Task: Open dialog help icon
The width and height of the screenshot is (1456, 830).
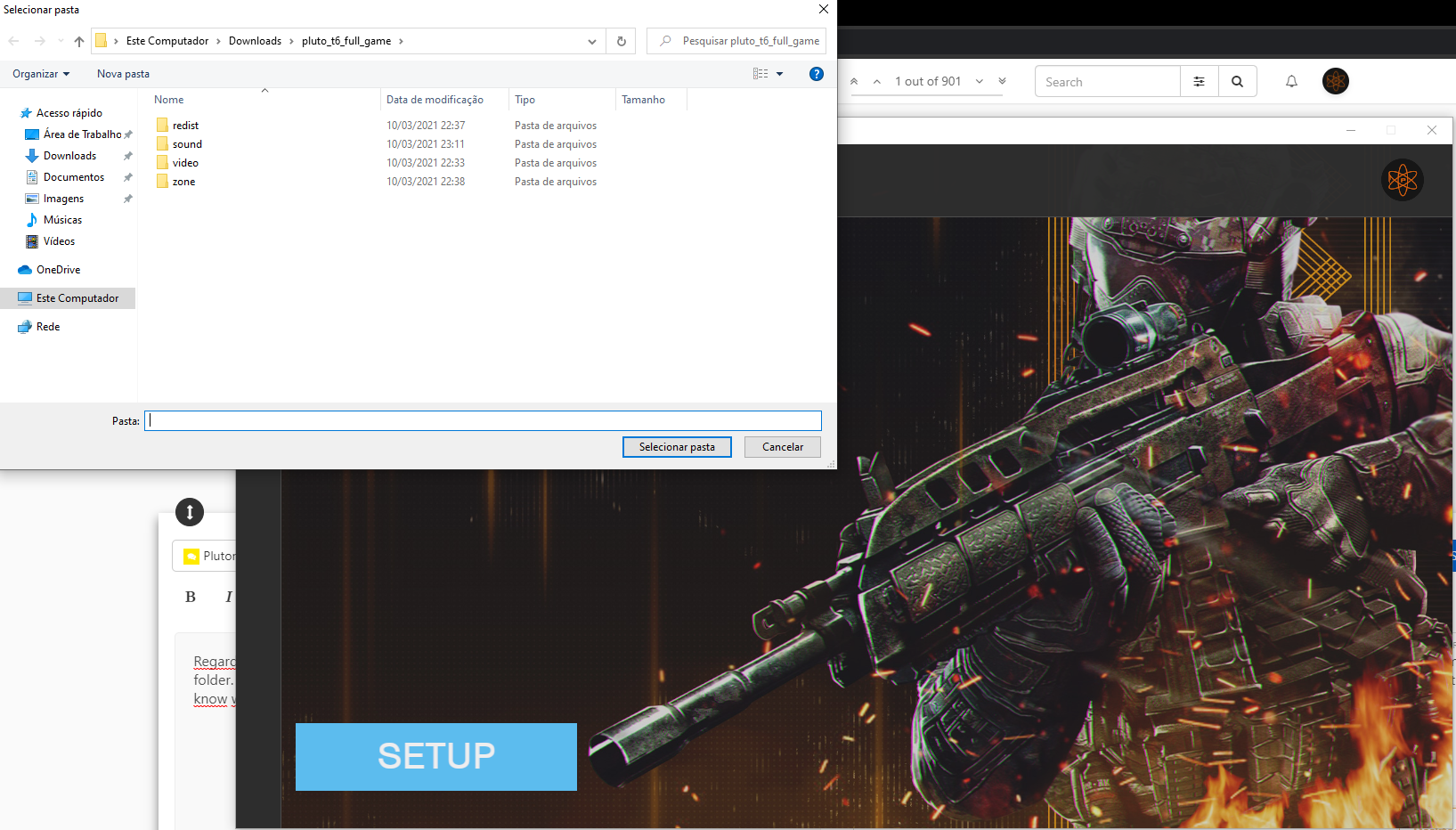Action: point(817,74)
